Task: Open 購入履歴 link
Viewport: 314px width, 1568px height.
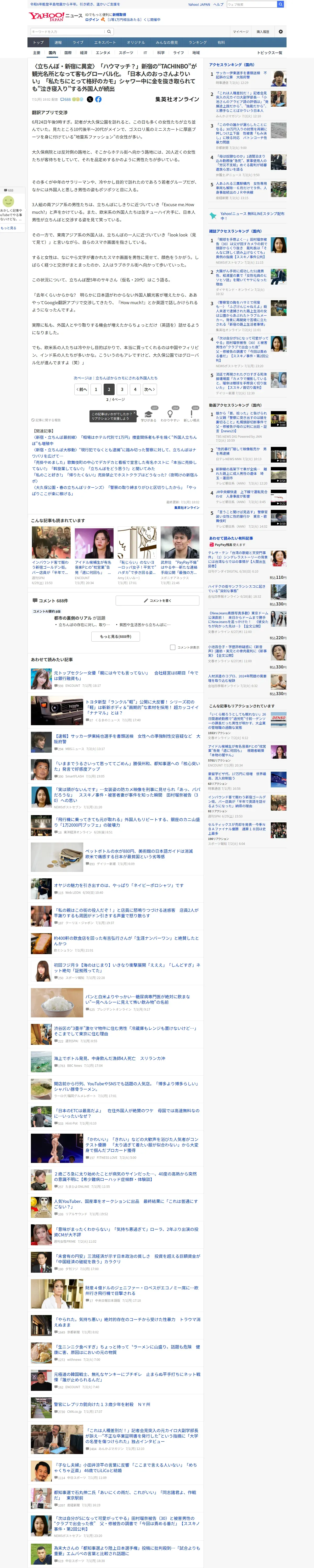Action: point(263,32)
